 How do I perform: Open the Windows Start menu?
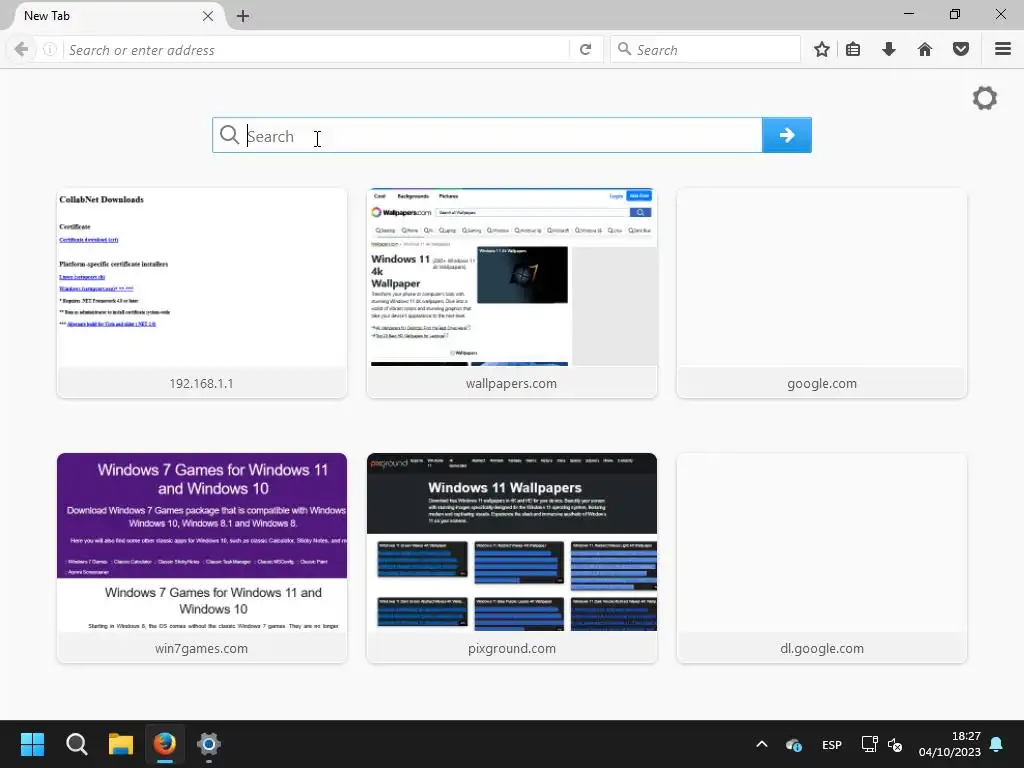[x=32, y=744]
